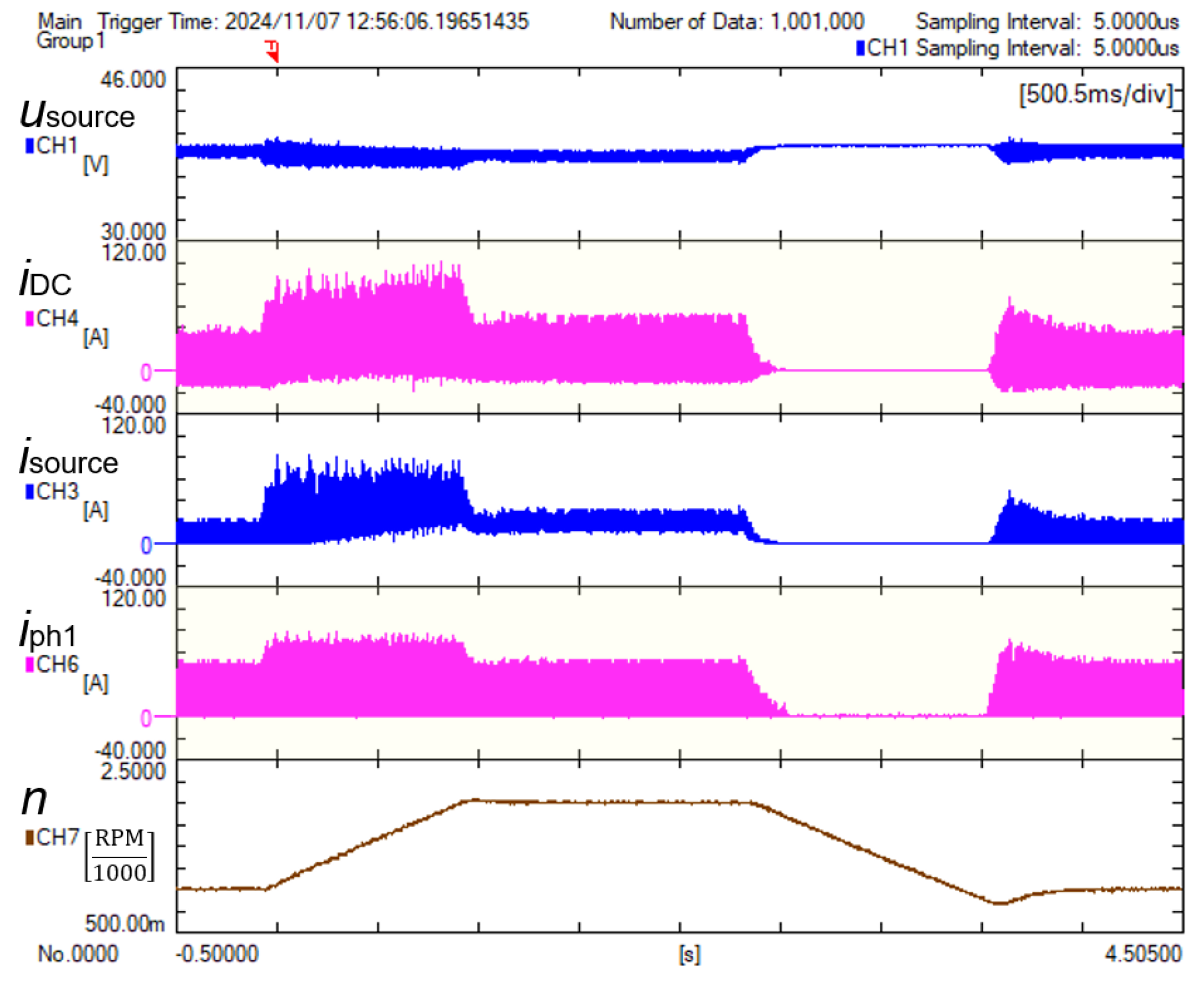
Task: Click the RPM/1000 unit label
Action: coord(119,856)
